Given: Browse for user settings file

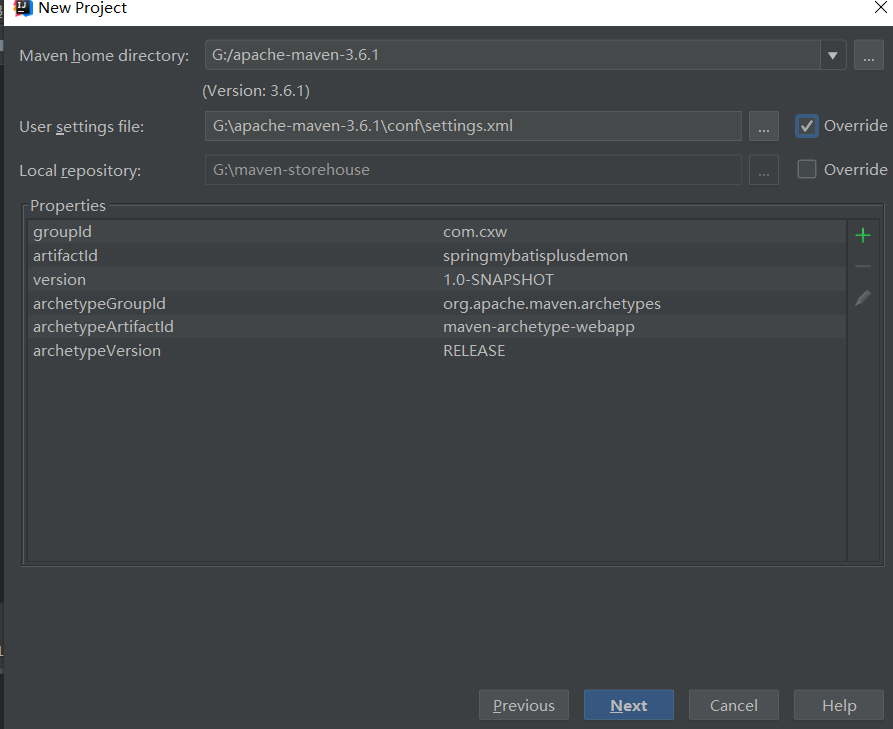Looking at the screenshot, I should (x=763, y=127).
